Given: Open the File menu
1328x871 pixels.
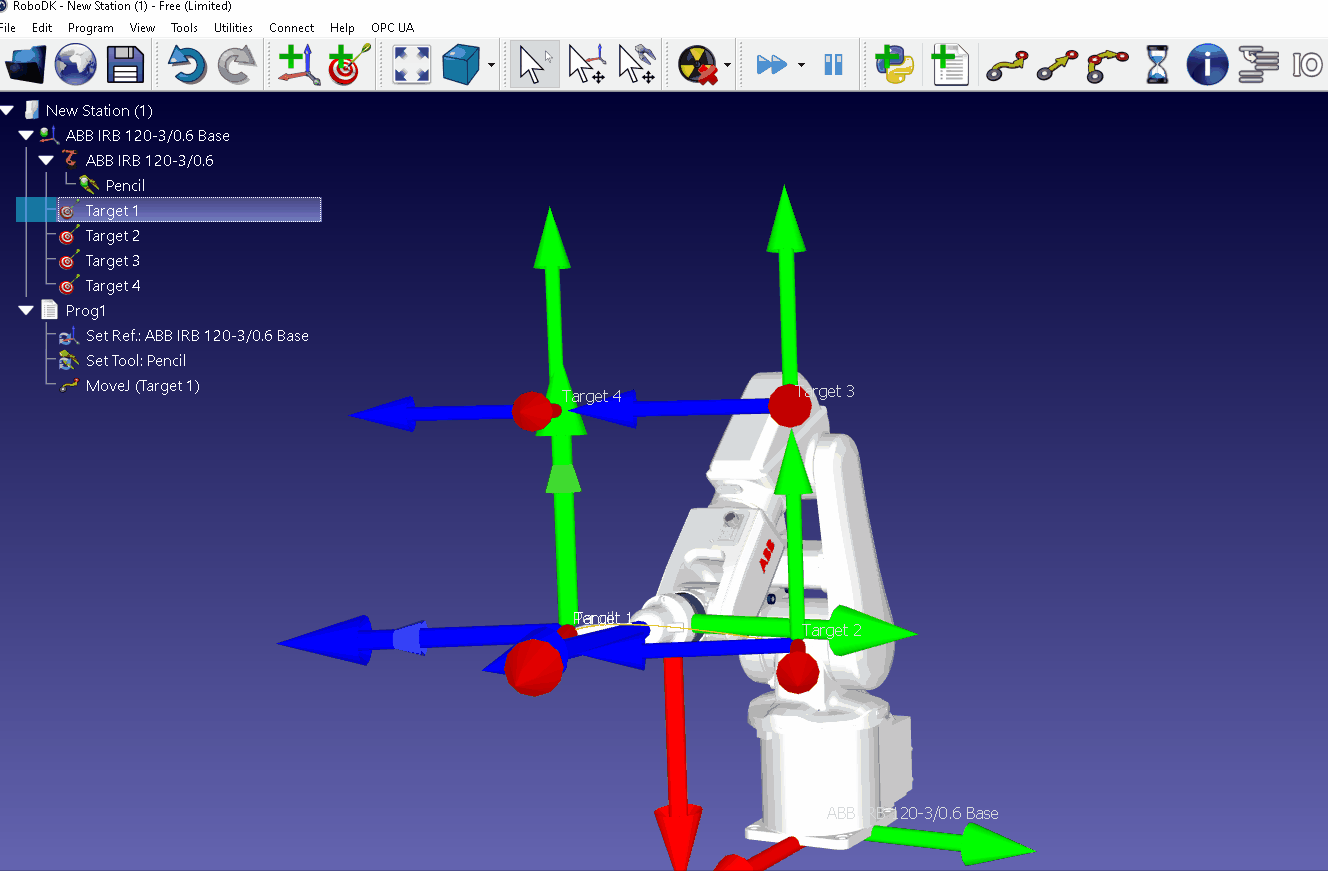Looking at the screenshot, I should pyautogui.click(x=7, y=28).
